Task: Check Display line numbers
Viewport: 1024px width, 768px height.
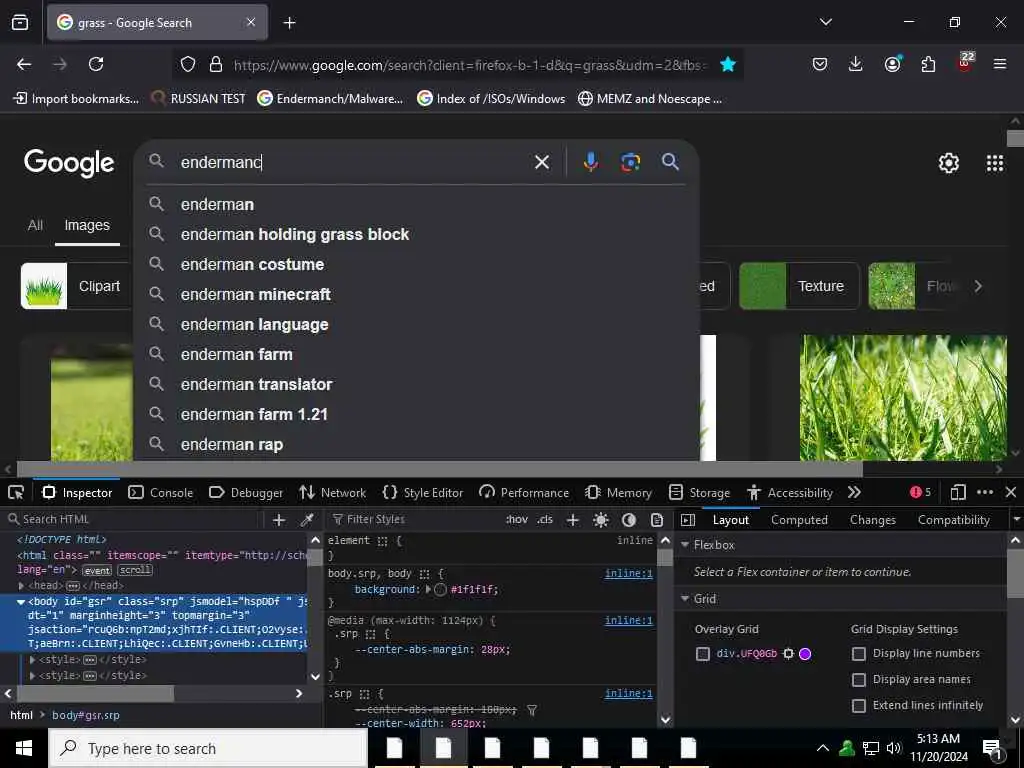Action: pyautogui.click(x=859, y=654)
